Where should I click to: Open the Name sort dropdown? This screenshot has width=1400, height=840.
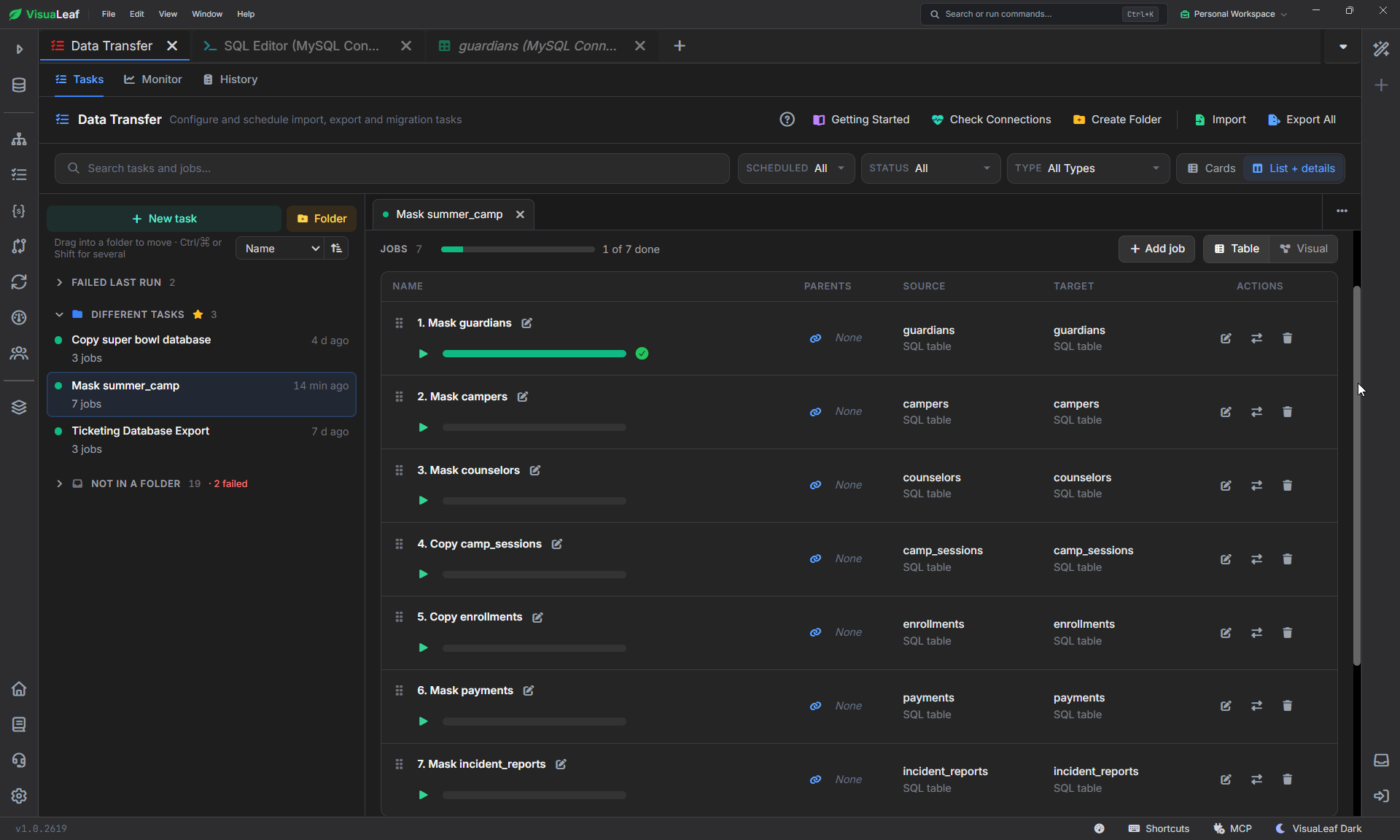pos(280,249)
